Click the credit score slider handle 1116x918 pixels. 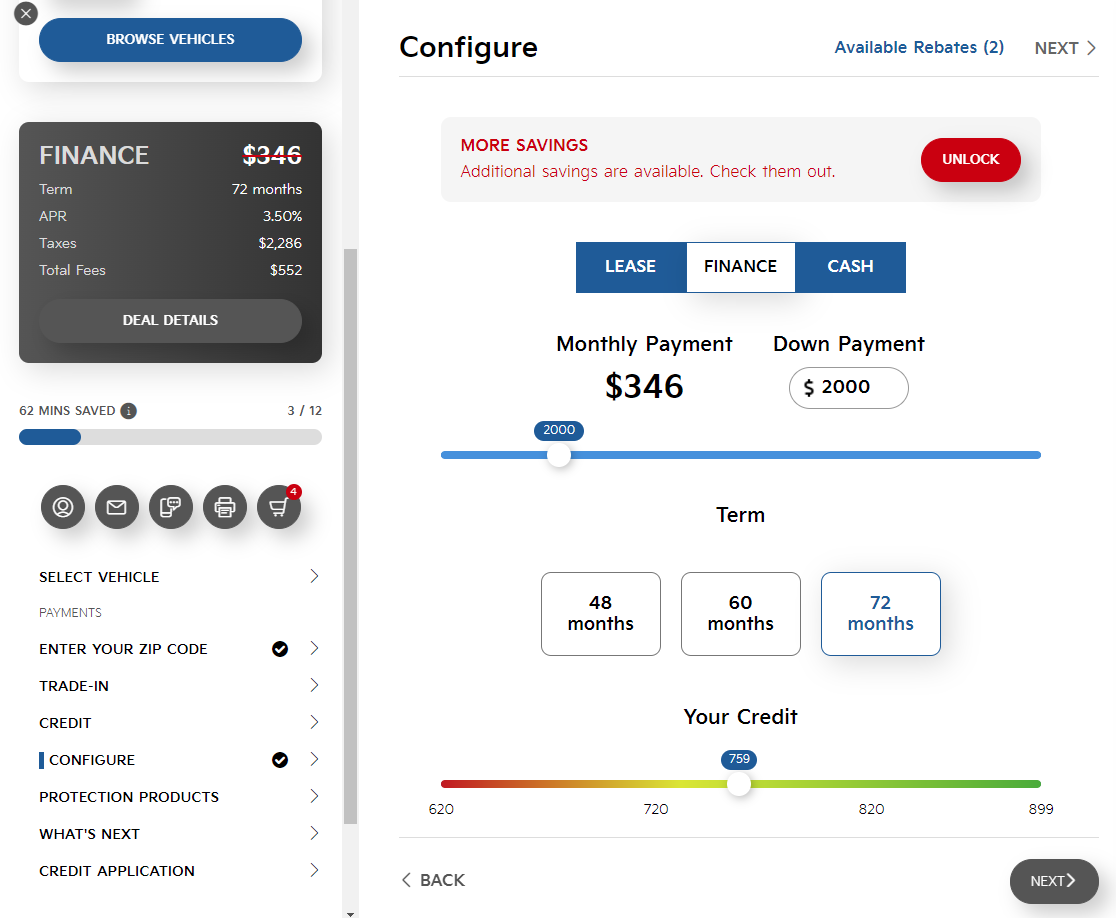click(739, 784)
